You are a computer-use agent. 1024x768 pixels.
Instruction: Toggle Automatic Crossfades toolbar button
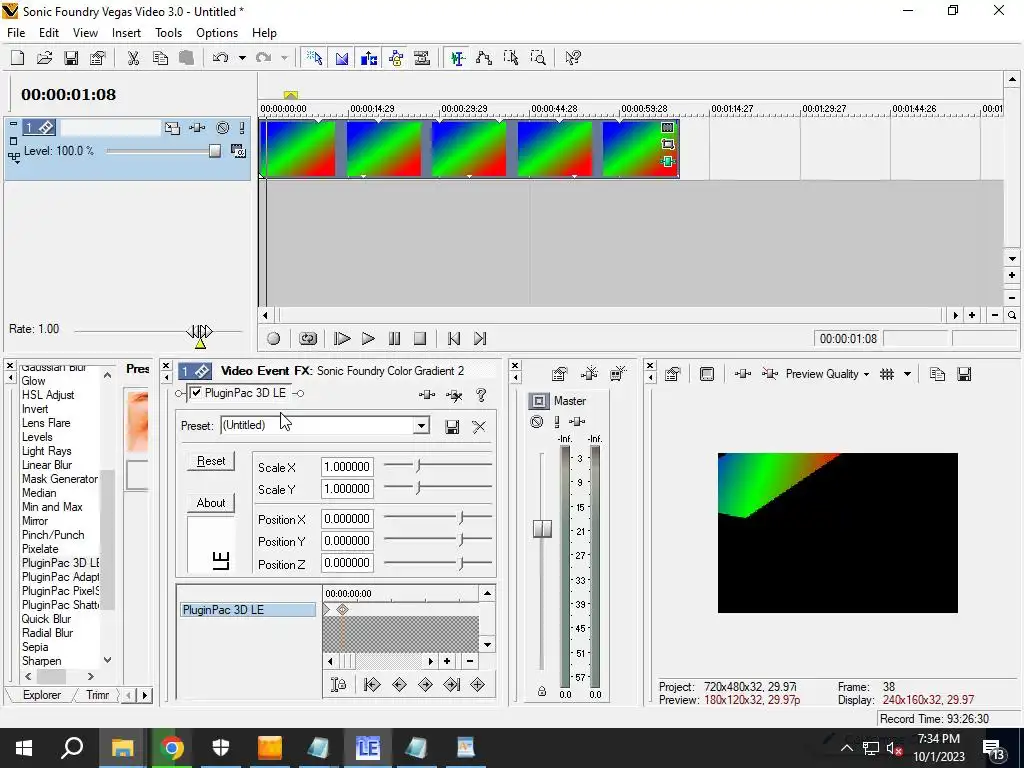[342, 58]
